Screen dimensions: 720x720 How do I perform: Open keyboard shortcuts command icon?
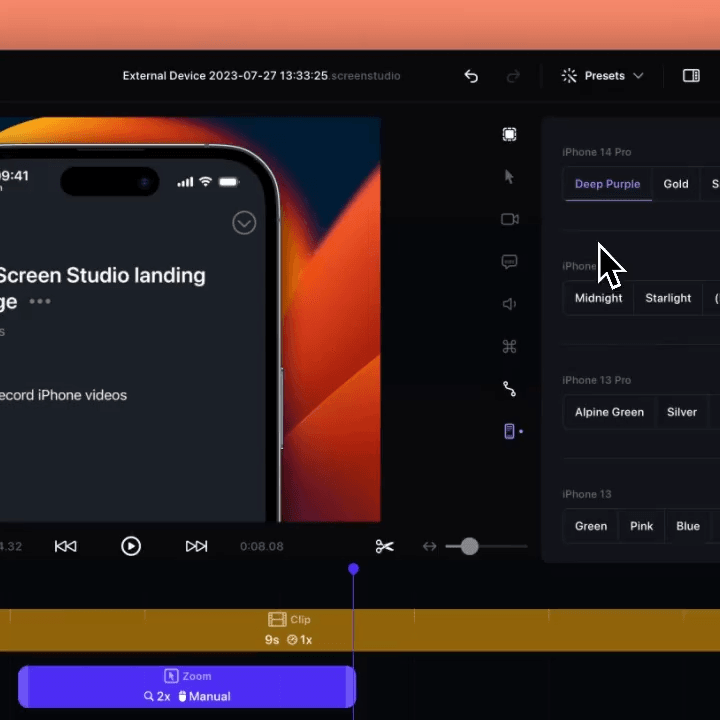click(509, 347)
